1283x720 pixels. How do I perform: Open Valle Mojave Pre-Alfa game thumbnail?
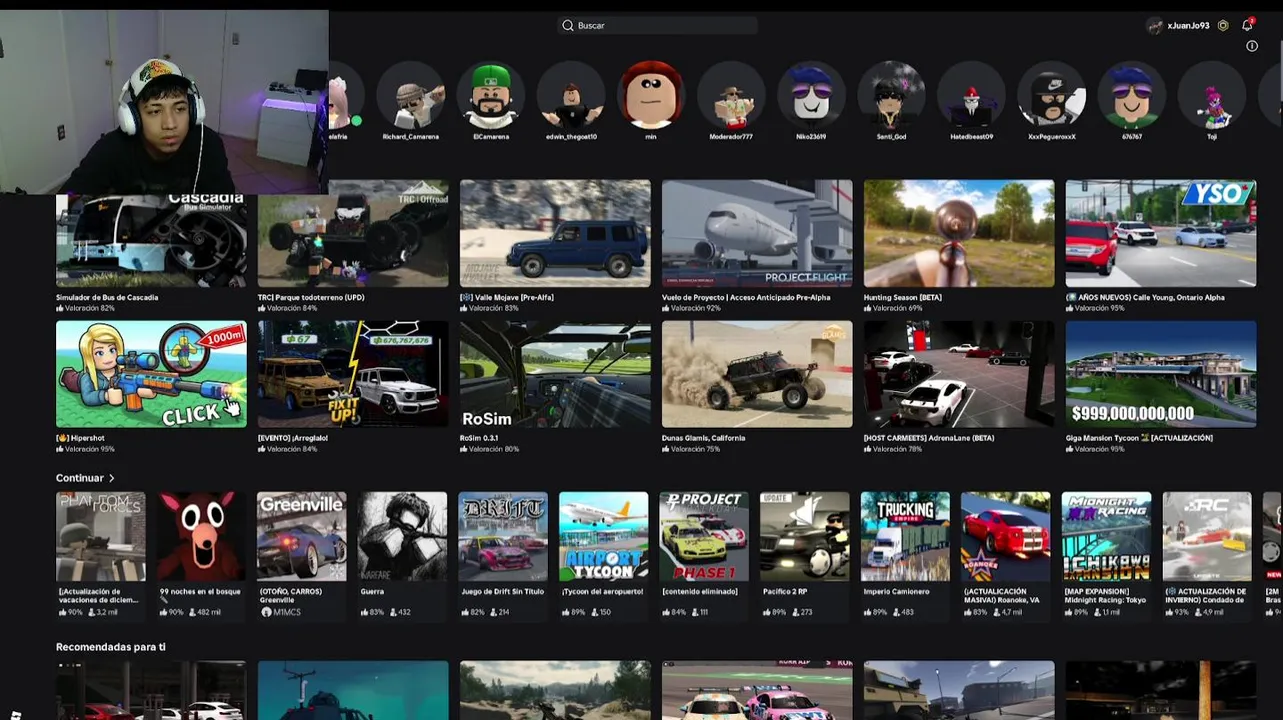555,233
